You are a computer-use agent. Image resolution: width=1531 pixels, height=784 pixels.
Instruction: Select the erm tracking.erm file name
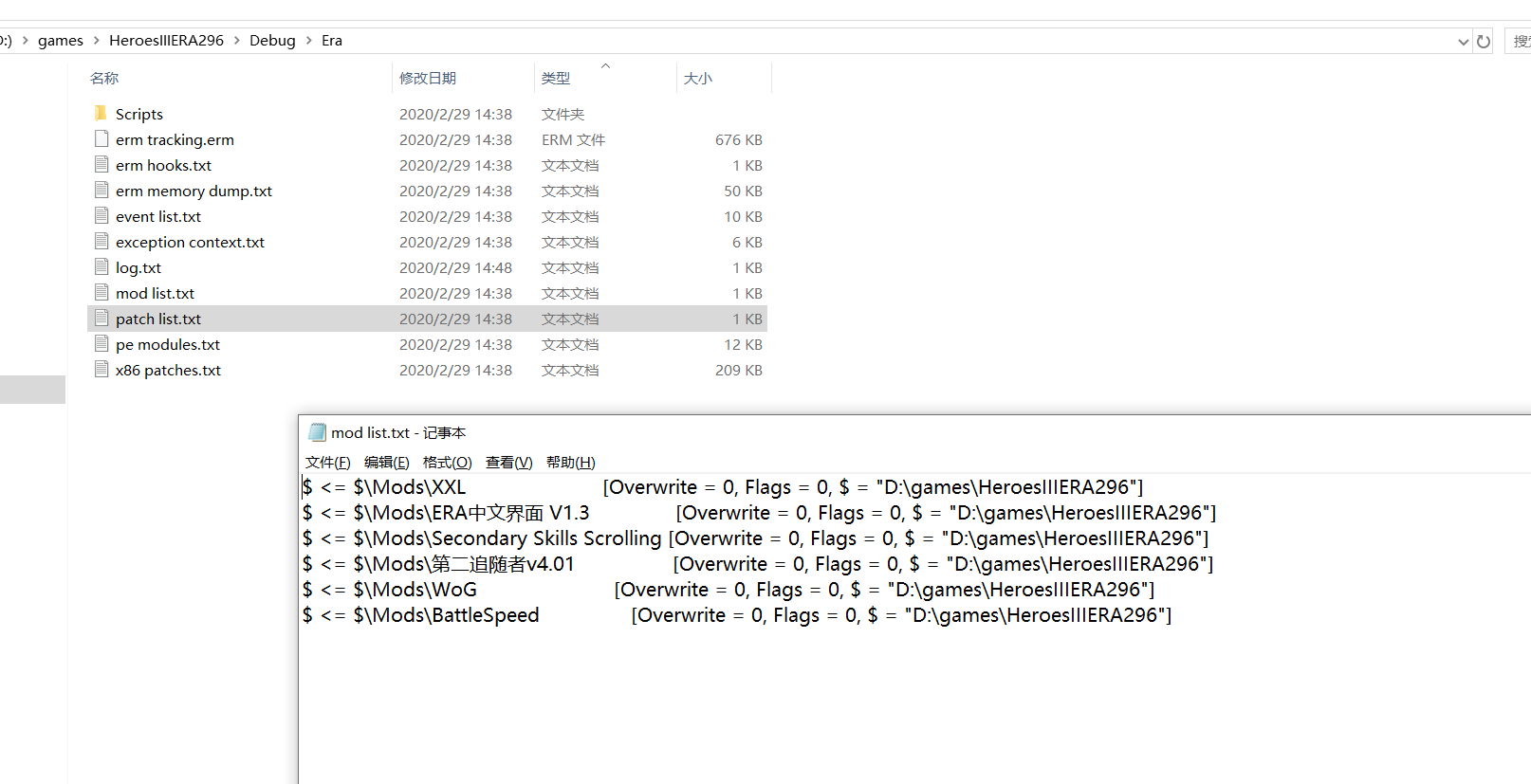click(175, 139)
